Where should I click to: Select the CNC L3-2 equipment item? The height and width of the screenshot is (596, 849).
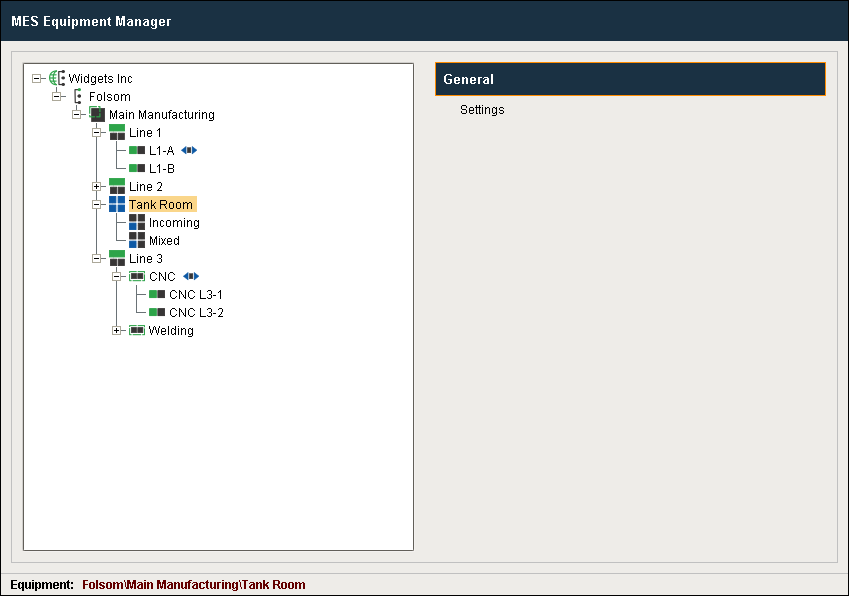pos(196,313)
